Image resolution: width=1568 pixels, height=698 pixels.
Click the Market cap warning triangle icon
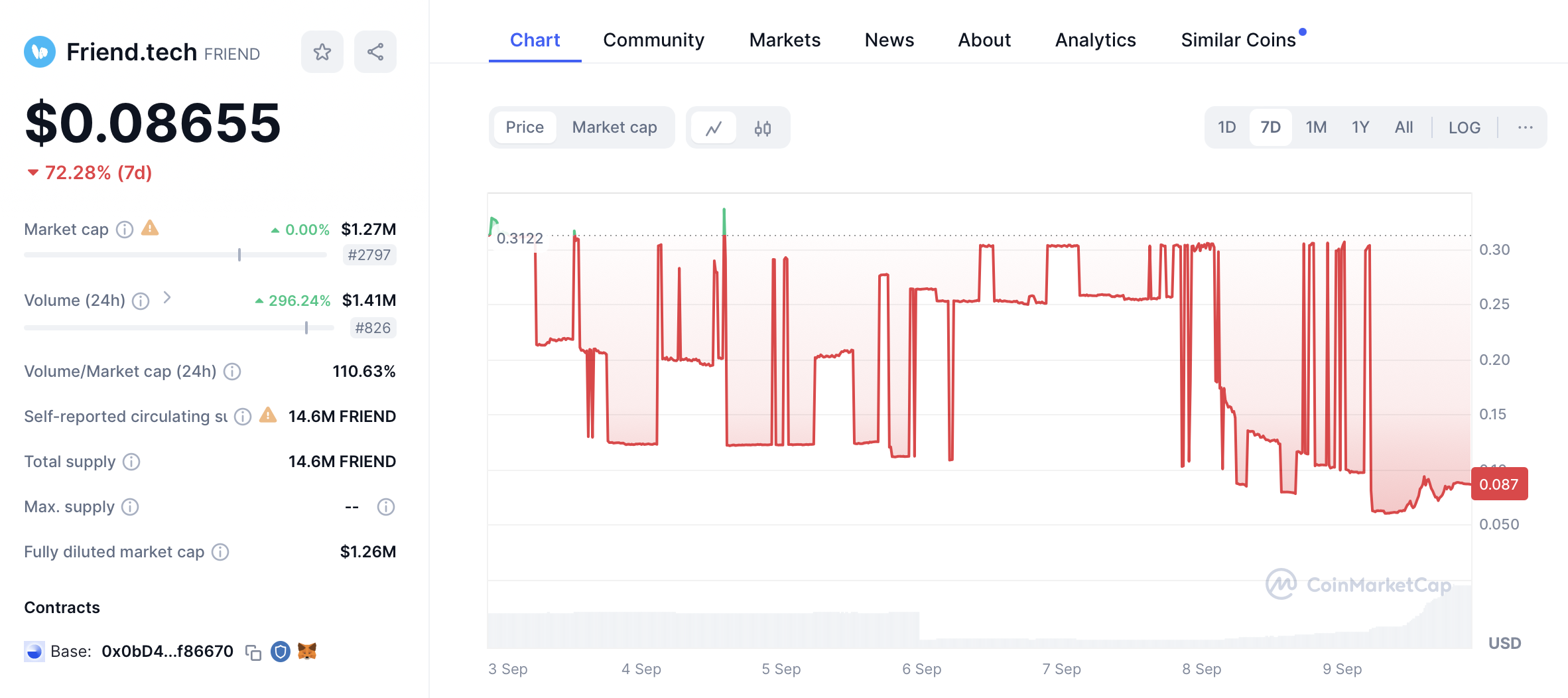[x=150, y=228]
